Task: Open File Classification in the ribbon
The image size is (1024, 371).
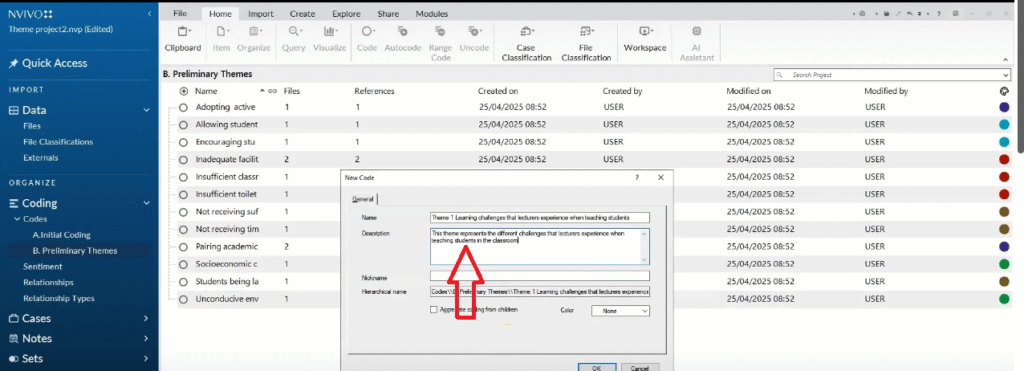Action: pyautogui.click(x=586, y=43)
